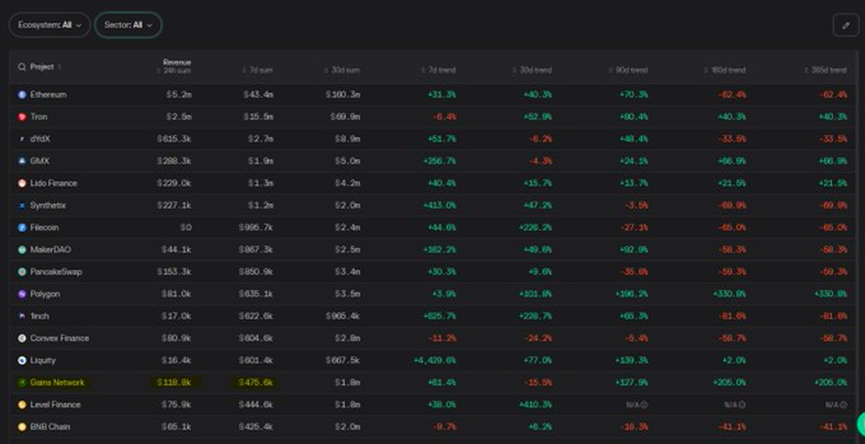Select Gains Network 7d sum $475.6k
Image resolution: width=865 pixels, height=444 pixels.
coord(255,382)
